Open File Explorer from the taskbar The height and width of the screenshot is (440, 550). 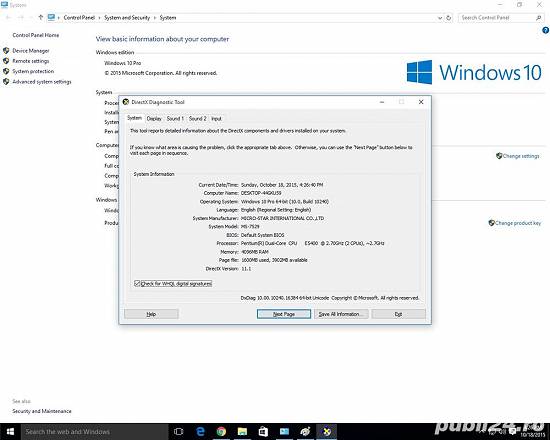[242, 432]
